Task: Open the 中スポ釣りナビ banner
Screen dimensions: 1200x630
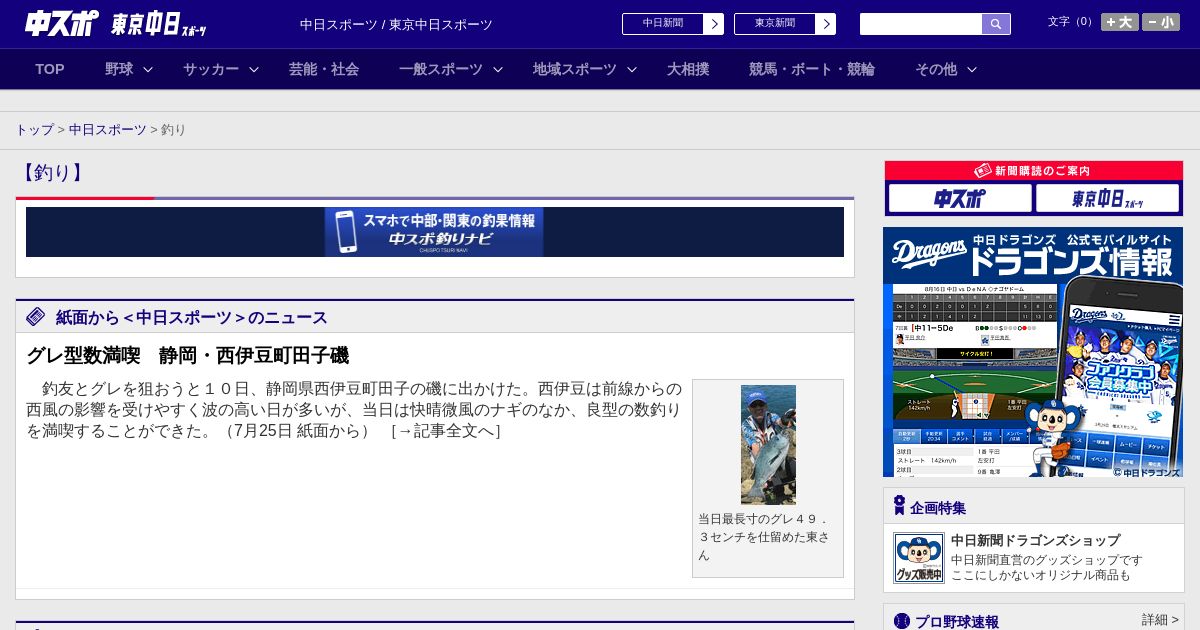Action: [x=434, y=232]
